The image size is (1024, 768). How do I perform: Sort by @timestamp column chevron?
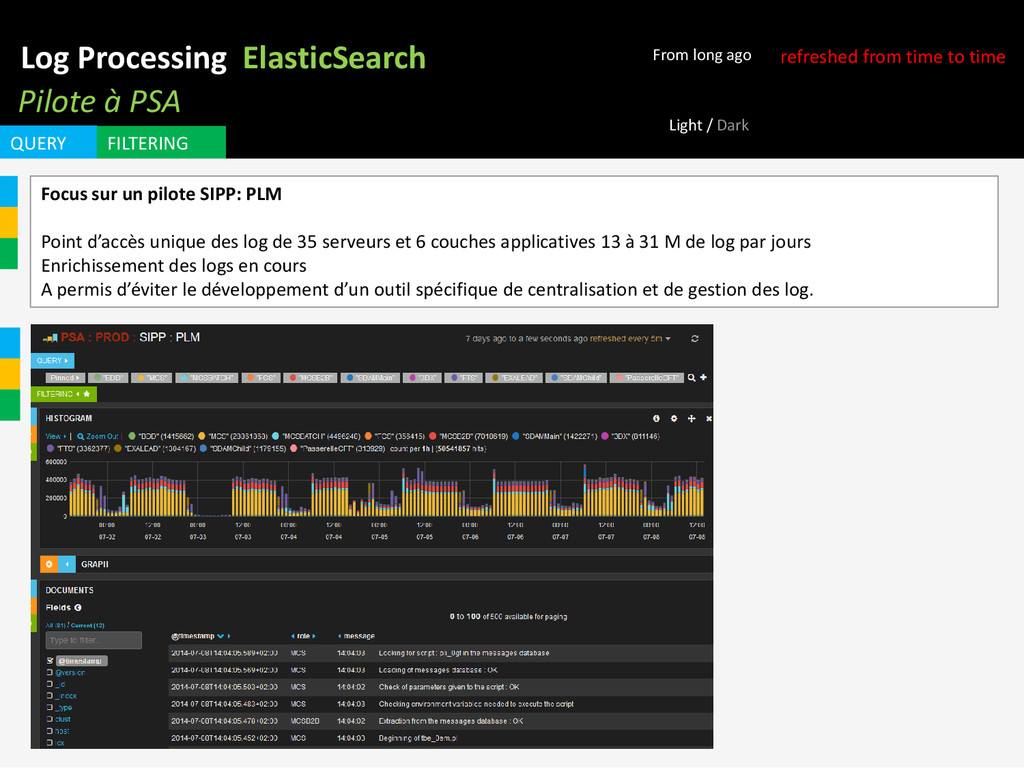point(221,636)
